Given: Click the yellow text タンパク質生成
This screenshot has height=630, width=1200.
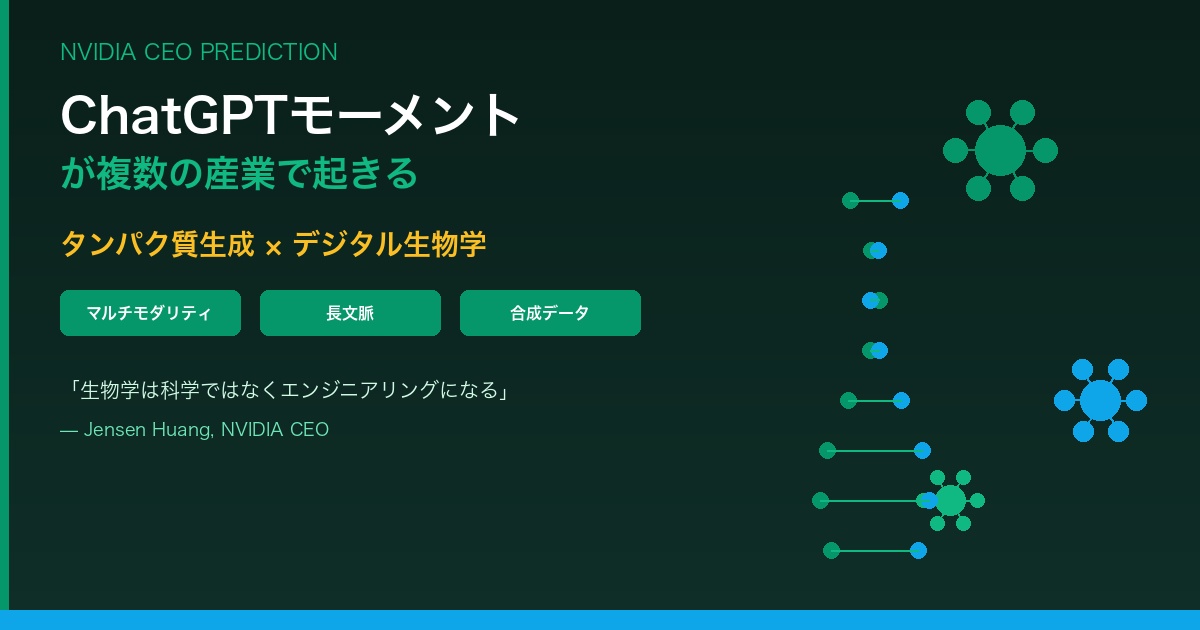Looking at the screenshot, I should [x=158, y=244].
